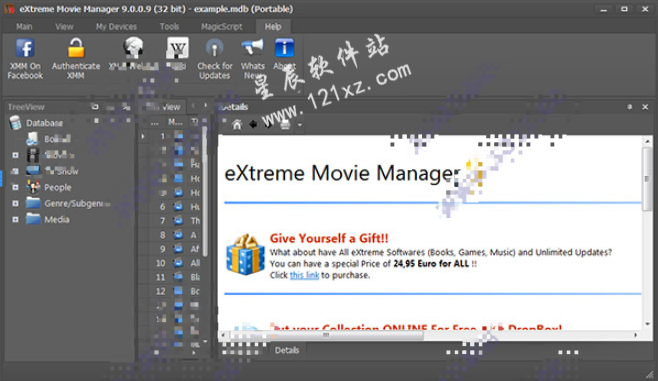
Task: Expand the Genre/Subgenre node
Action: [x=15, y=203]
